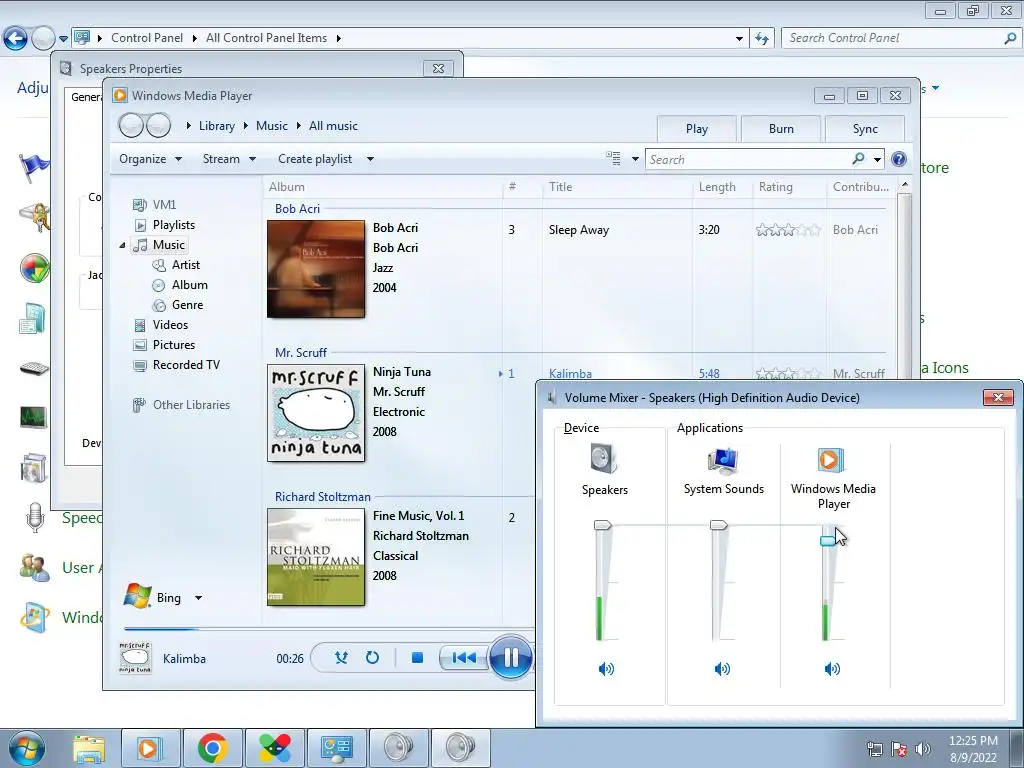
Task: Click Music in Media Player breadcrumb
Action: (x=272, y=126)
